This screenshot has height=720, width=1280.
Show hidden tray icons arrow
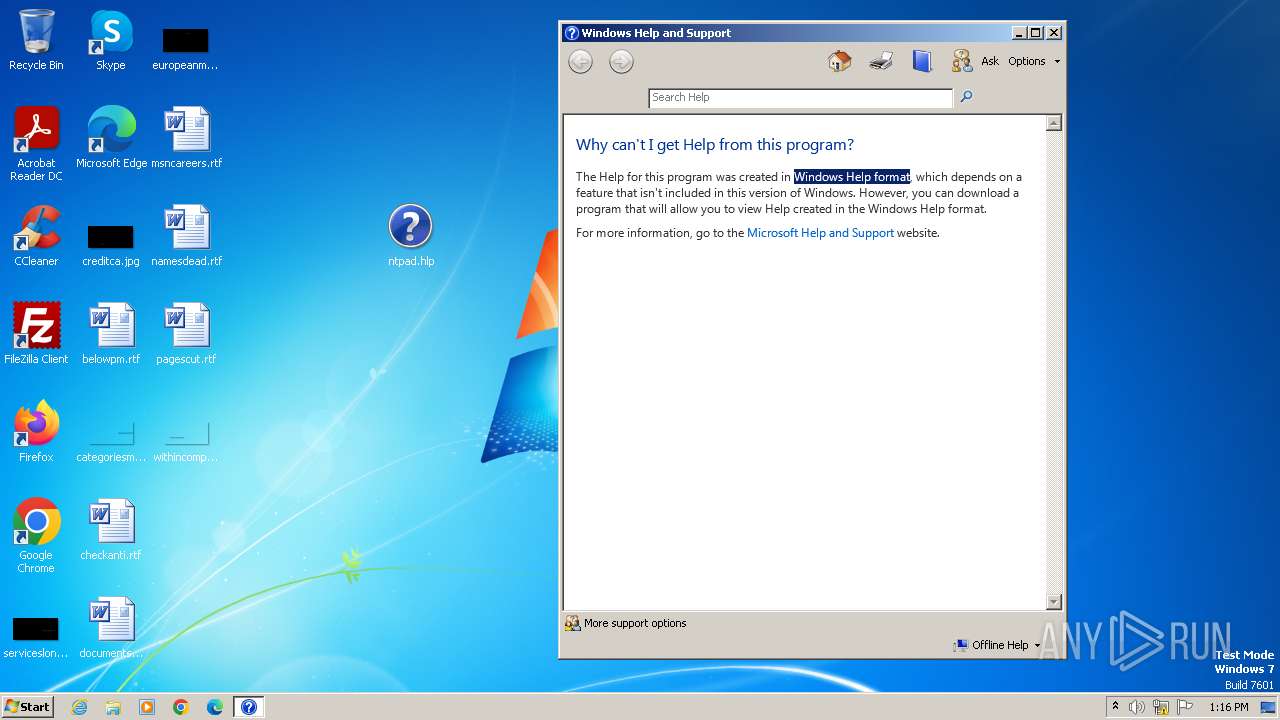[x=1115, y=707]
